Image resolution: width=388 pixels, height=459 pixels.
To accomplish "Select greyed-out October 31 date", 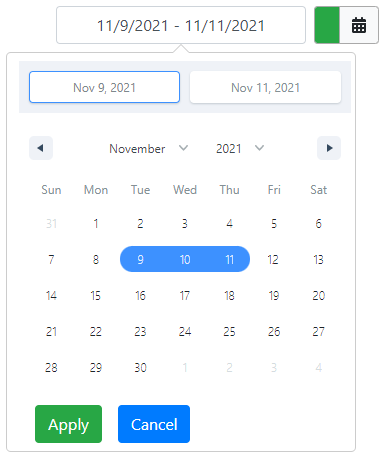I will click(x=51, y=223).
